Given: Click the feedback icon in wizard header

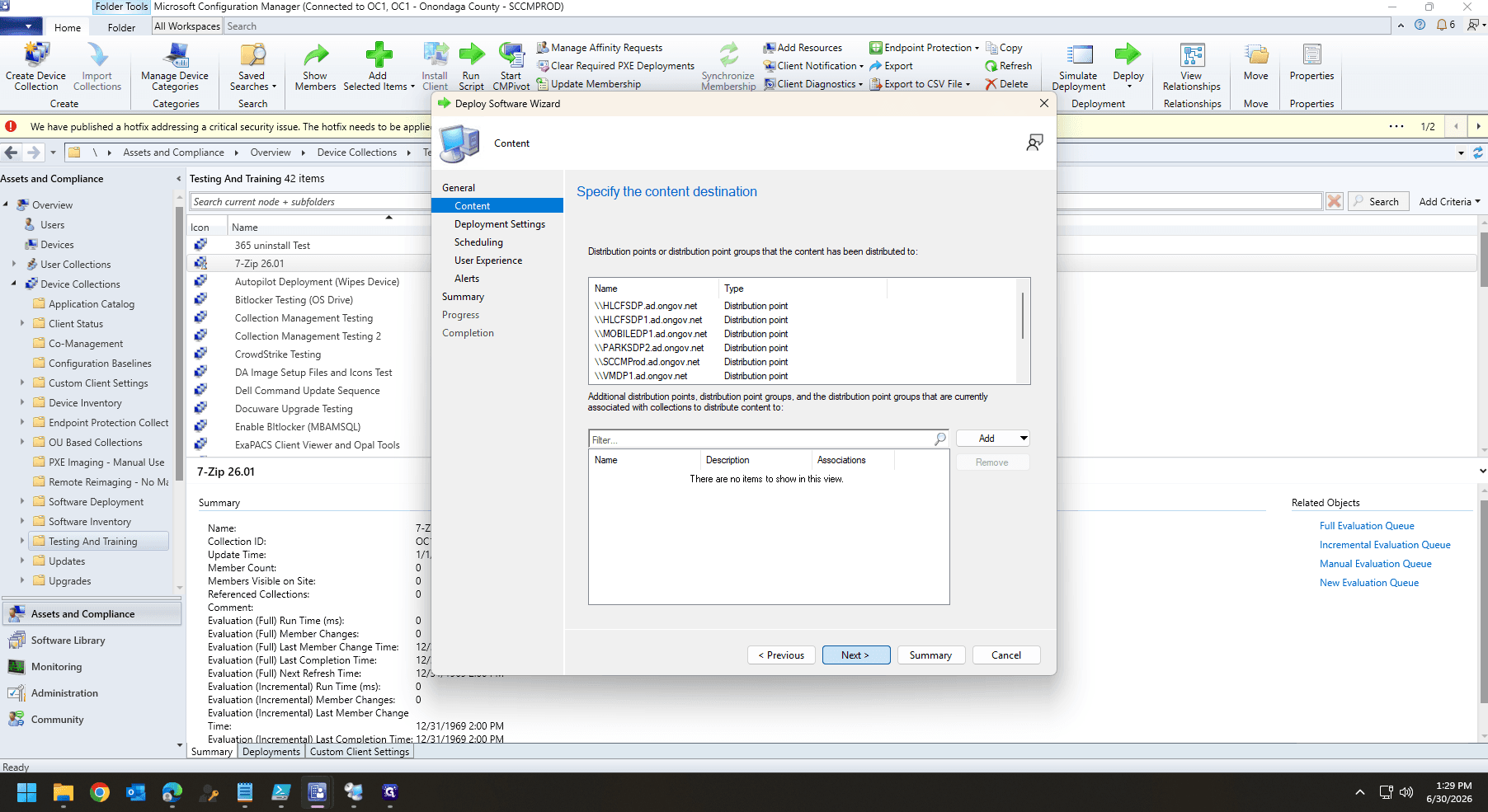Looking at the screenshot, I should tap(1034, 143).
